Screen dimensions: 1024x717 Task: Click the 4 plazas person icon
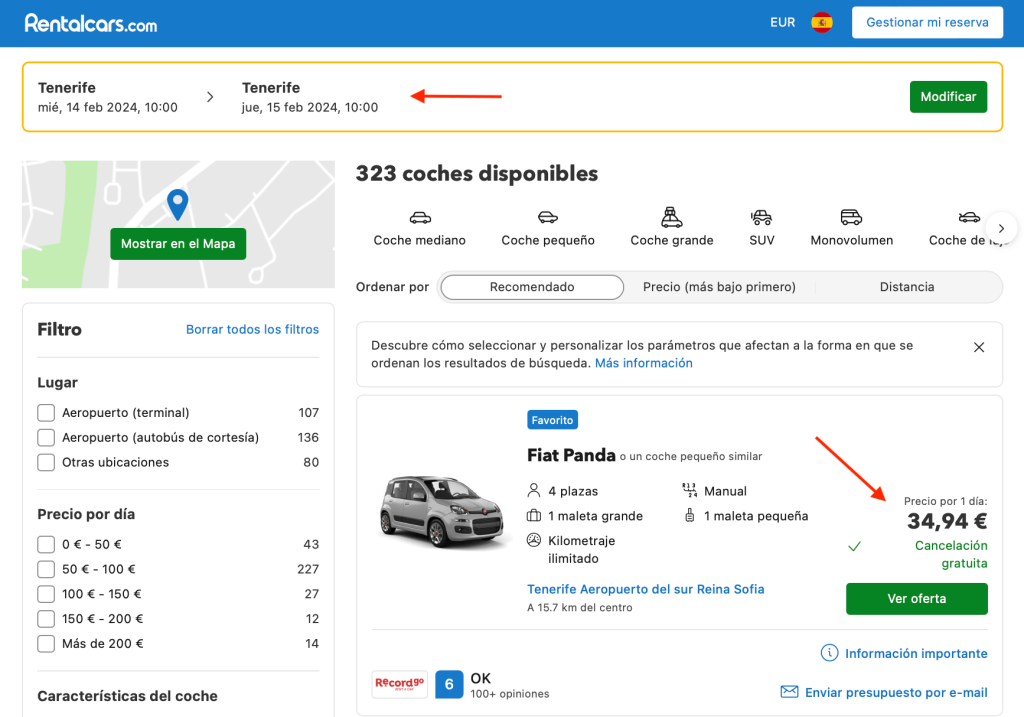click(534, 490)
